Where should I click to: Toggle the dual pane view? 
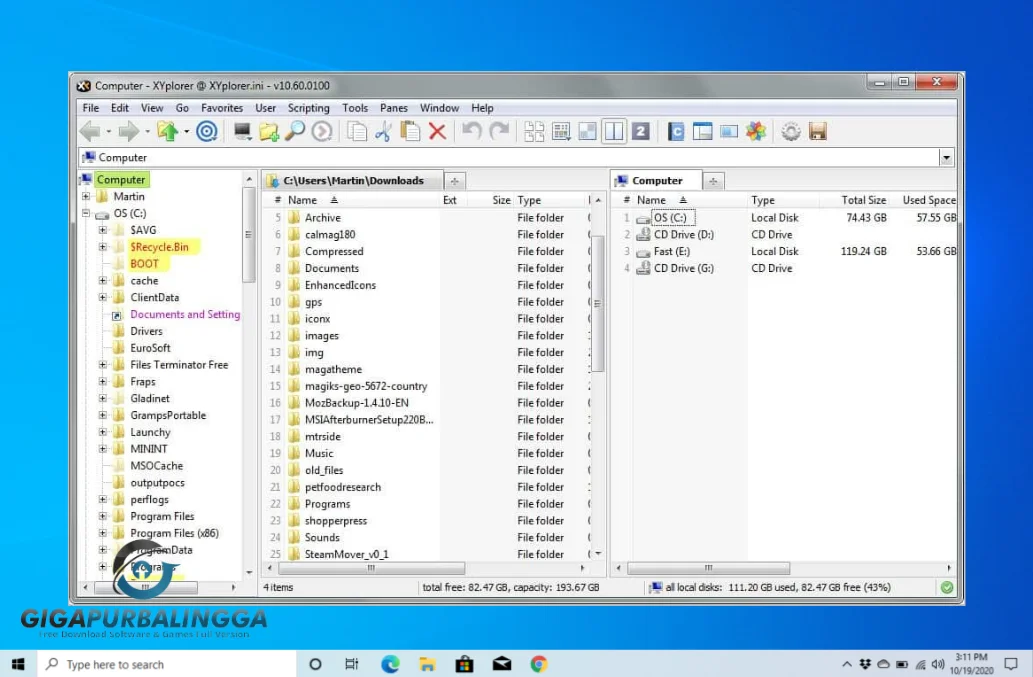614,130
